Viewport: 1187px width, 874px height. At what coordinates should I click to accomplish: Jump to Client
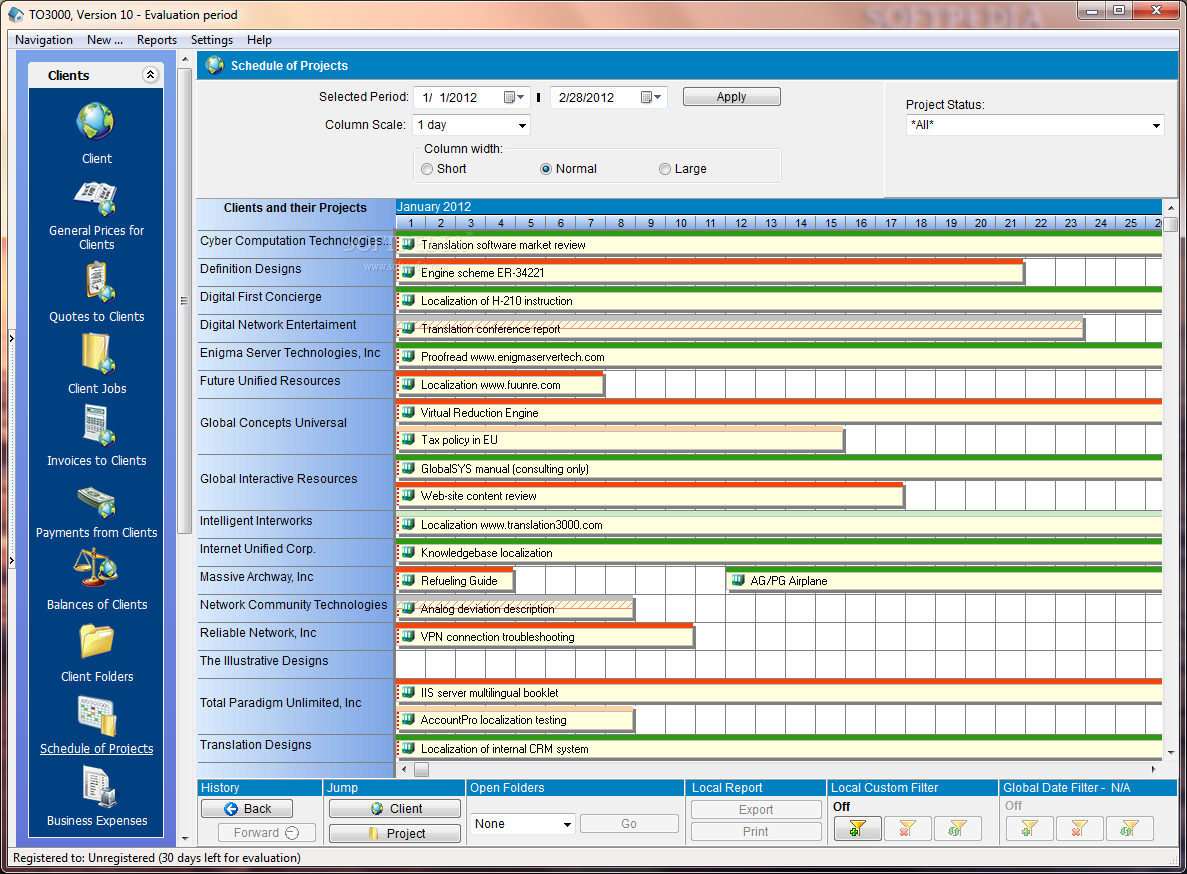point(394,809)
